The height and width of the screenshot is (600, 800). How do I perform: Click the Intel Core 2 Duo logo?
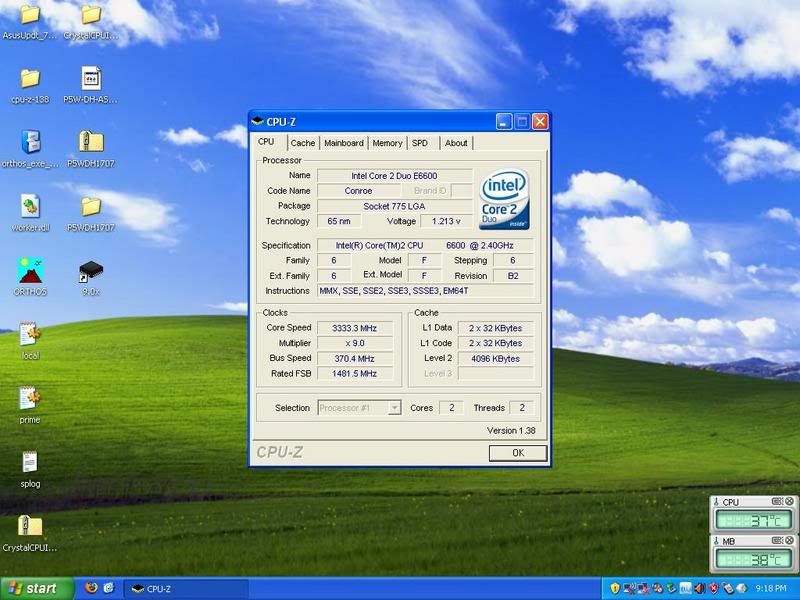504,199
